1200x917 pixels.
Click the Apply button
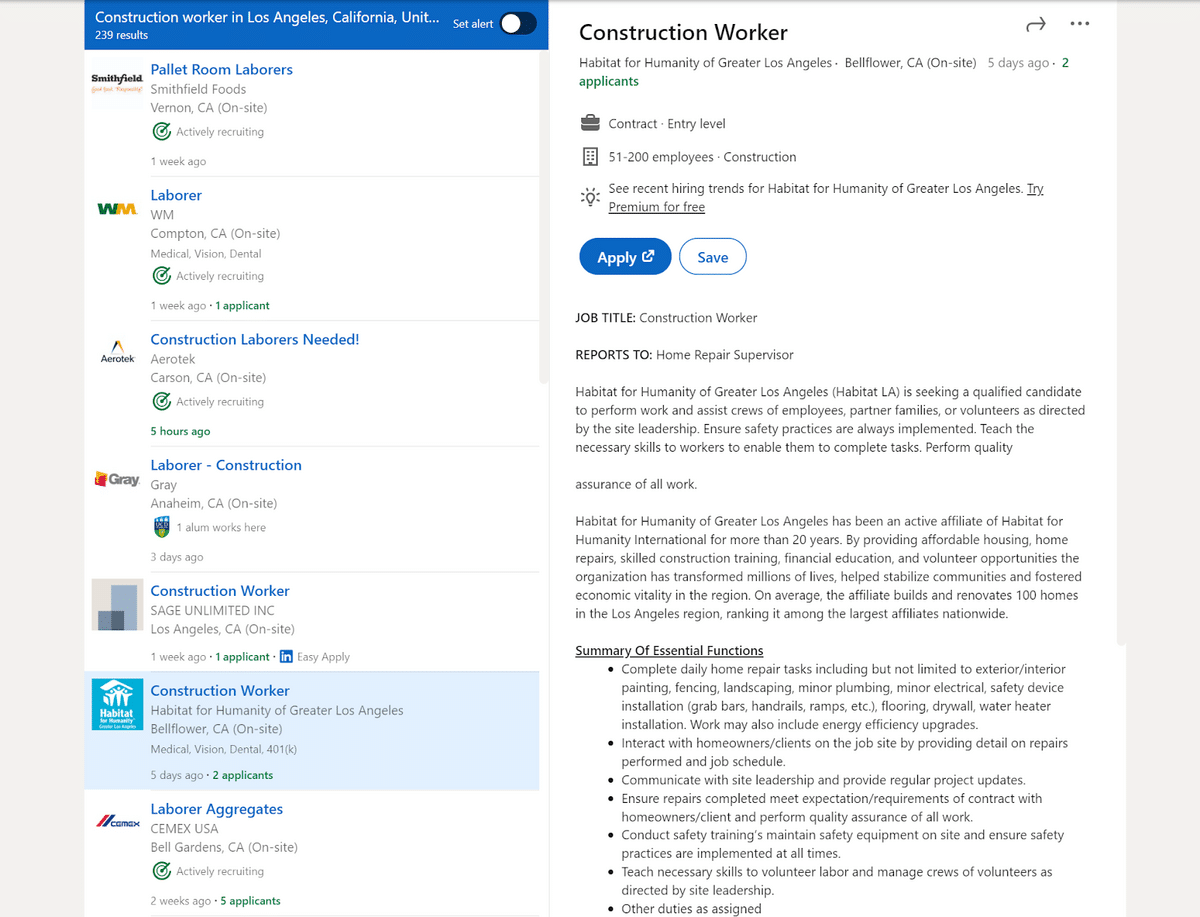click(x=625, y=257)
